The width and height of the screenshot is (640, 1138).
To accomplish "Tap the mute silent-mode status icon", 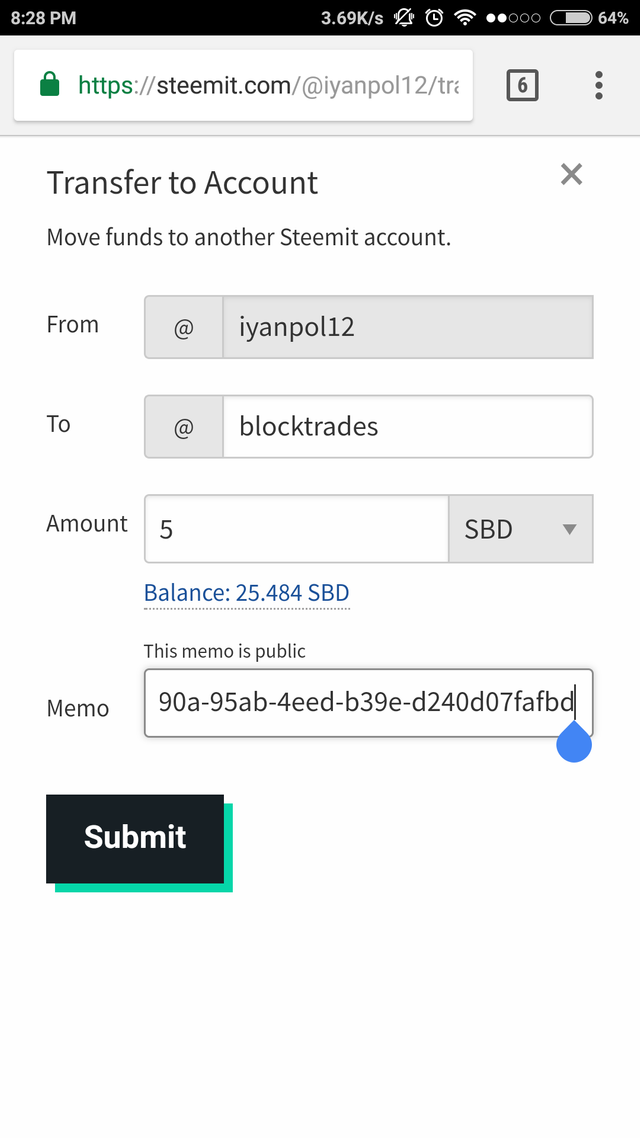I will (x=405, y=18).
